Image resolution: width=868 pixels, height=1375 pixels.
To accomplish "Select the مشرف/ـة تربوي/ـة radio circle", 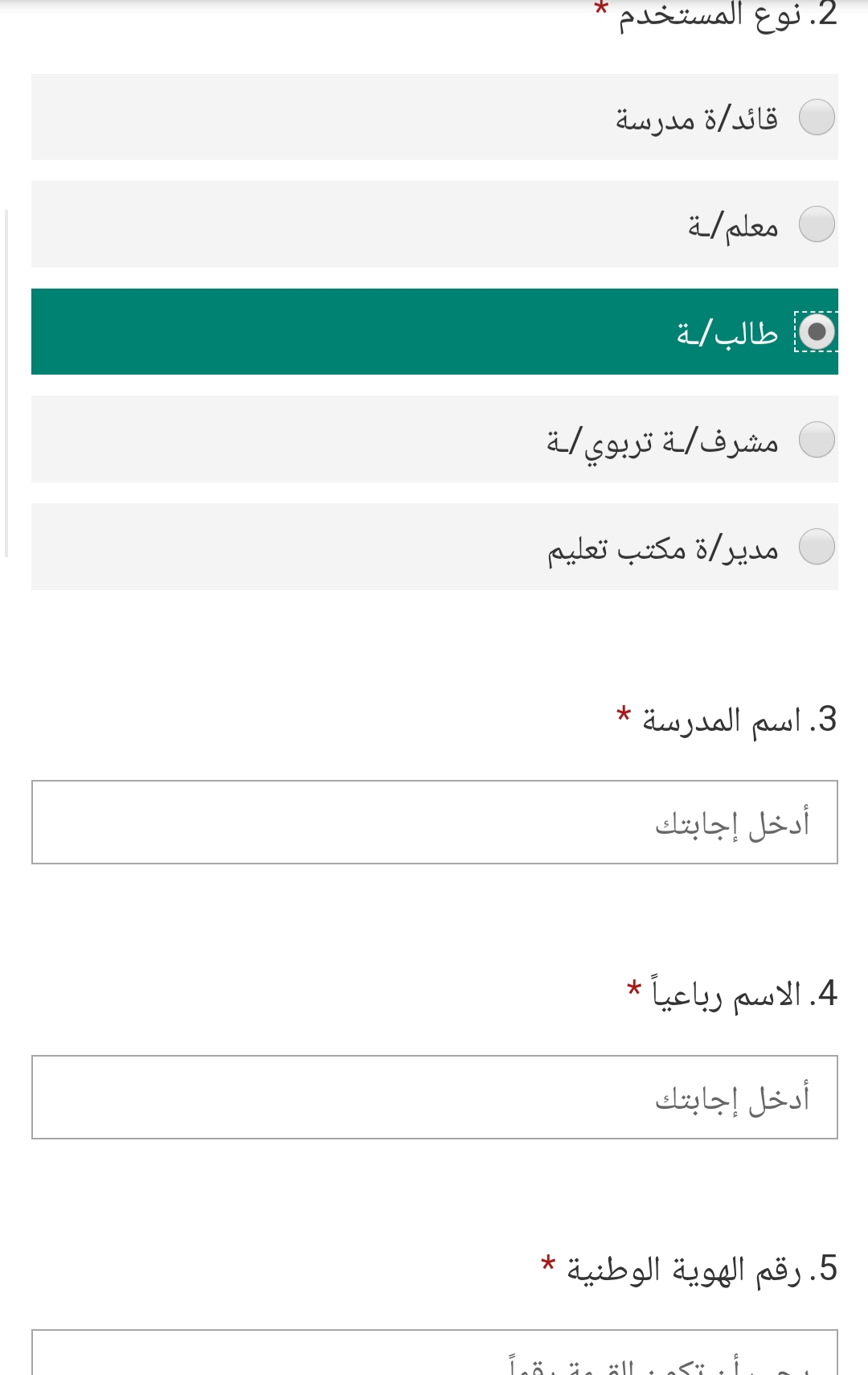I will (x=817, y=440).
